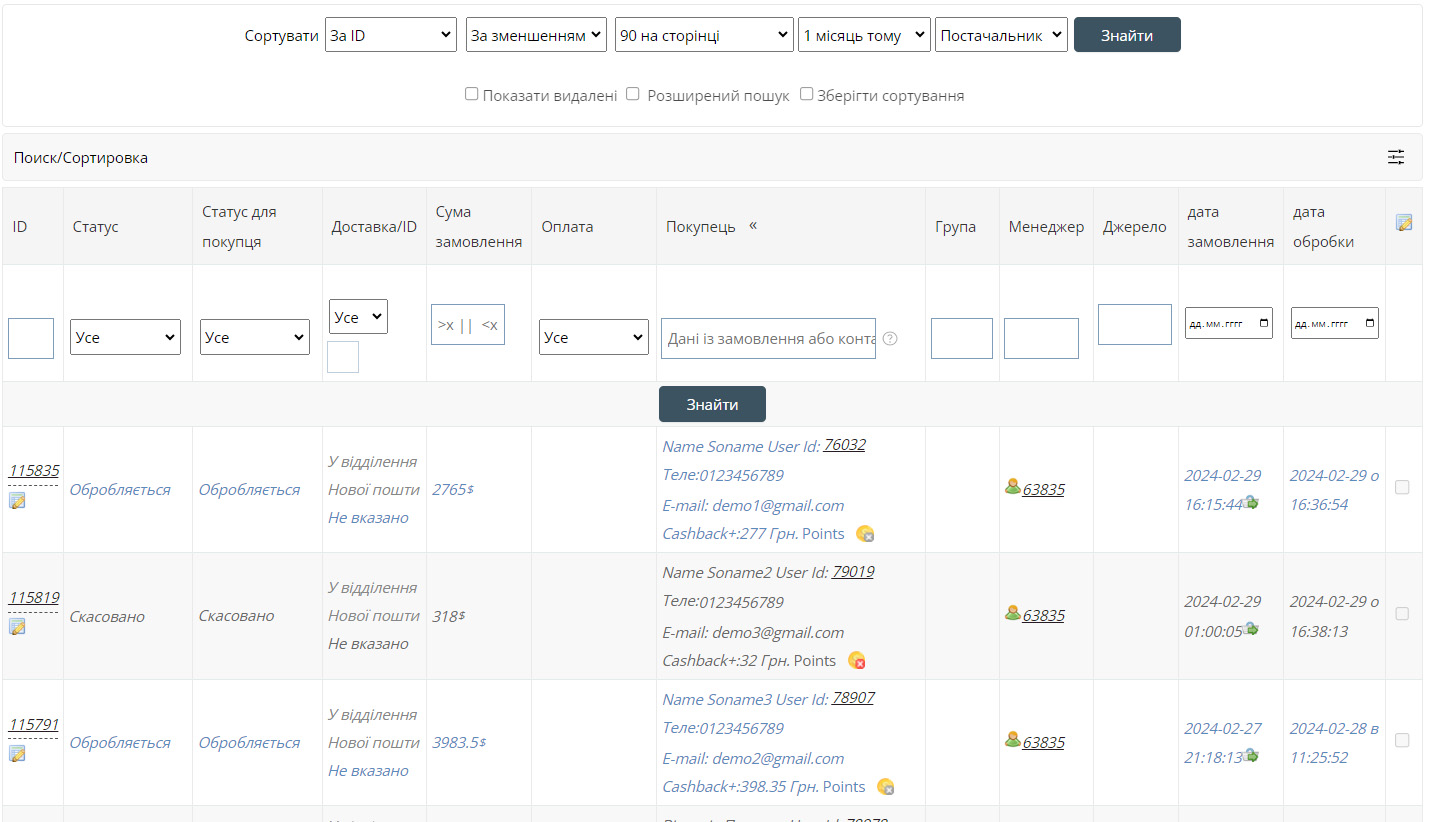The height and width of the screenshot is (822, 1429).
Task: Open user ID 76032 link
Action: (x=844, y=445)
